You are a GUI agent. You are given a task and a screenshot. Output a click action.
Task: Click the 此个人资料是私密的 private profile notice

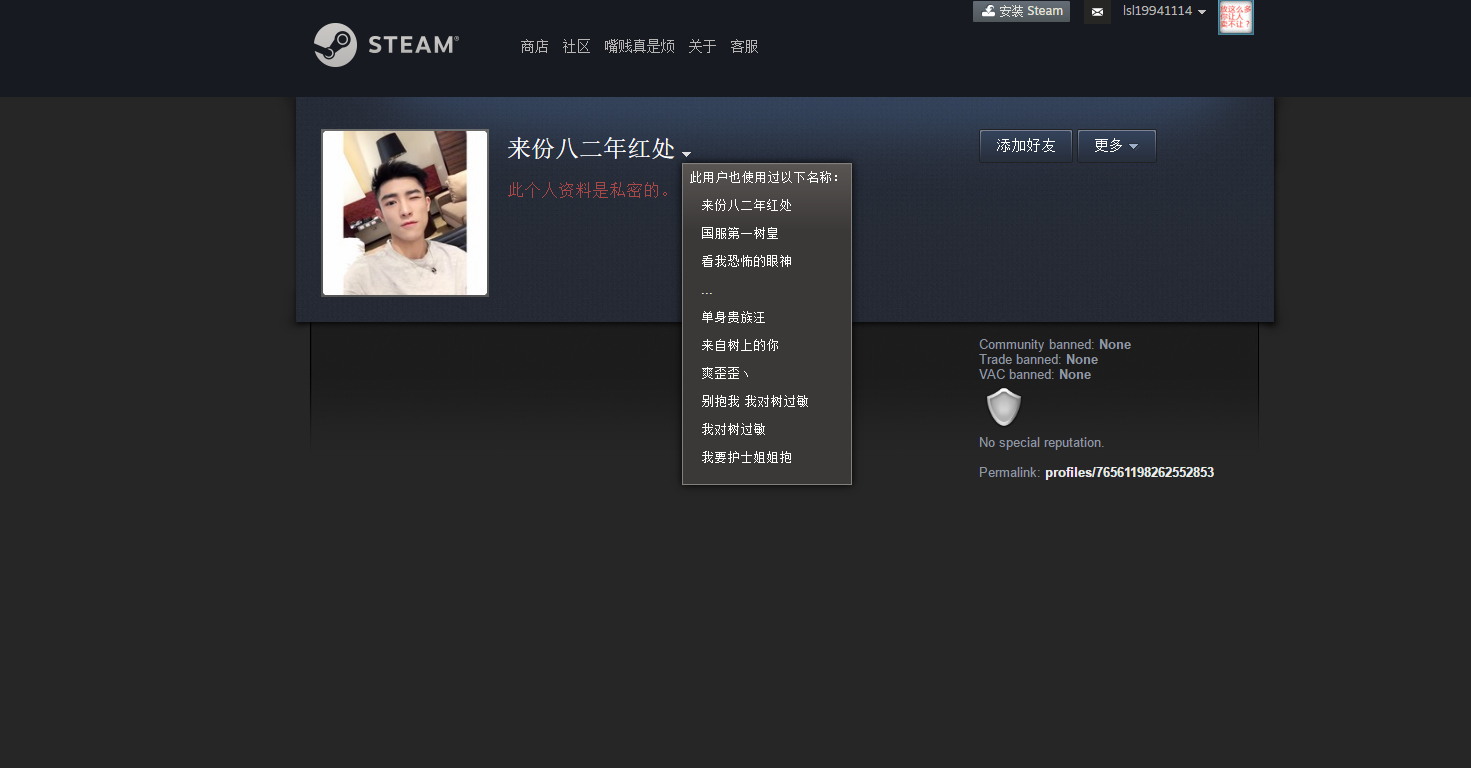point(591,190)
